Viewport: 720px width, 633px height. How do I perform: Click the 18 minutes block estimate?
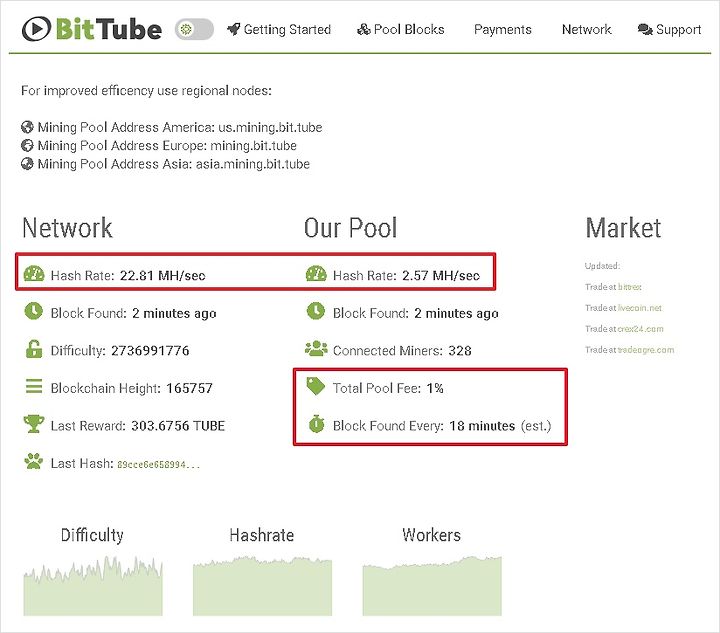pos(482,426)
